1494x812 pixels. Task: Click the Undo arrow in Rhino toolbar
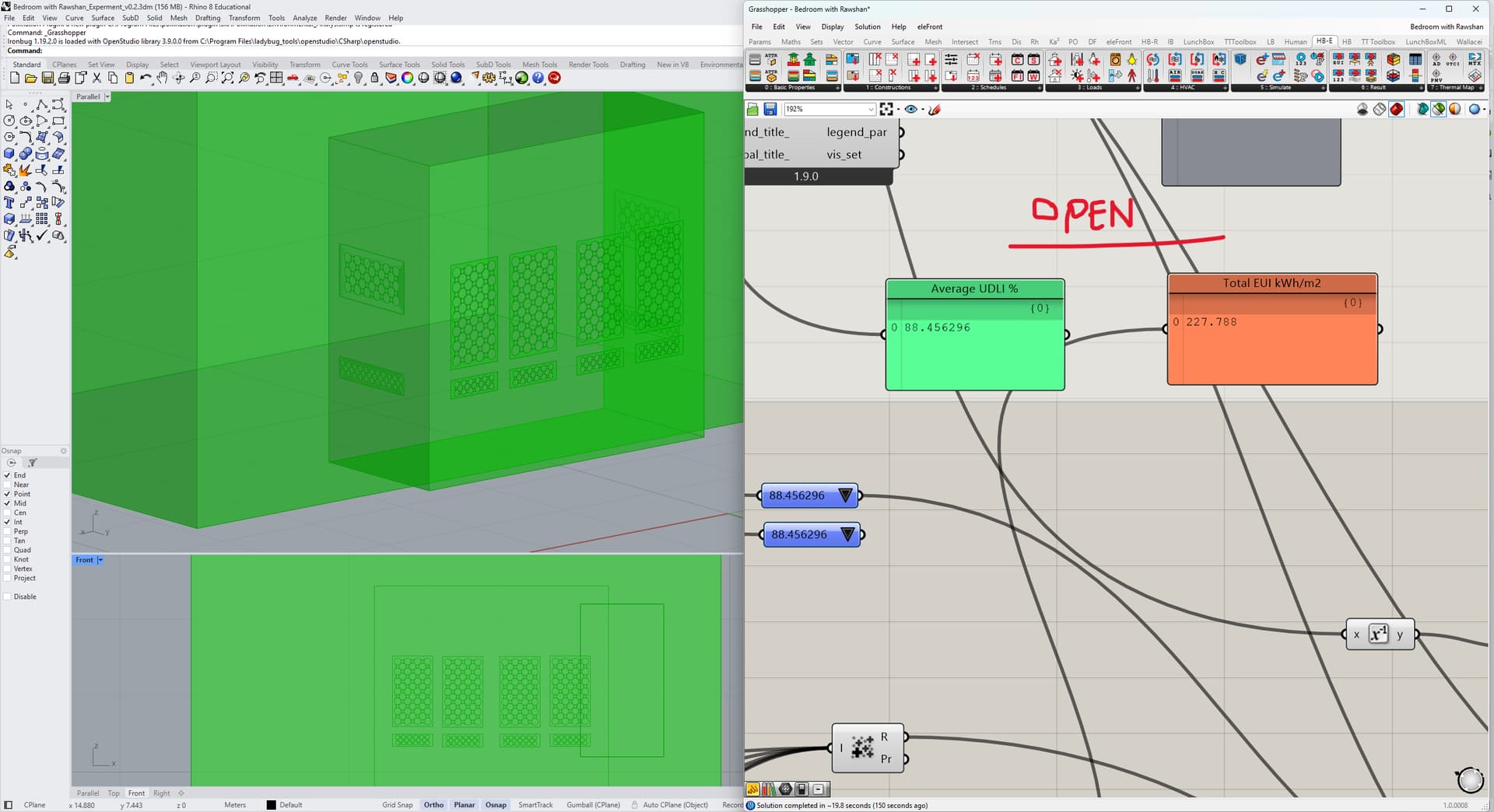pyautogui.click(x=146, y=78)
